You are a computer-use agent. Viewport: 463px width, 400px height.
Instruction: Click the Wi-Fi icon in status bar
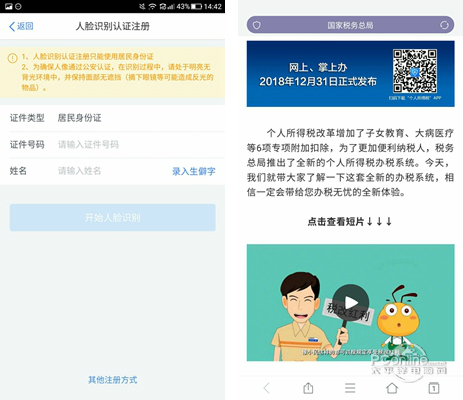[x=152, y=6]
